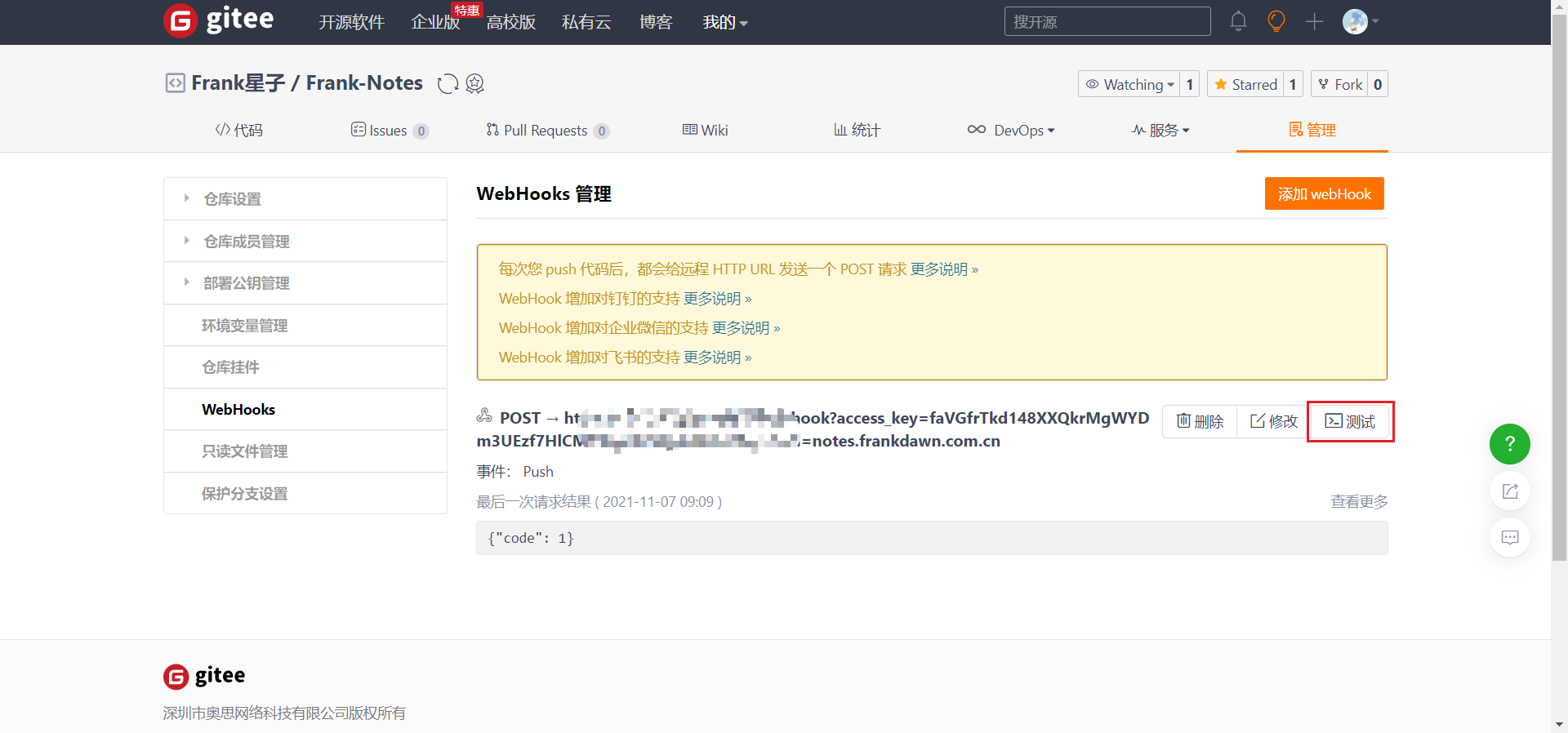Screen dimensions: 1568x733
Task: Switch to the 代码 tab
Action: coord(239,130)
